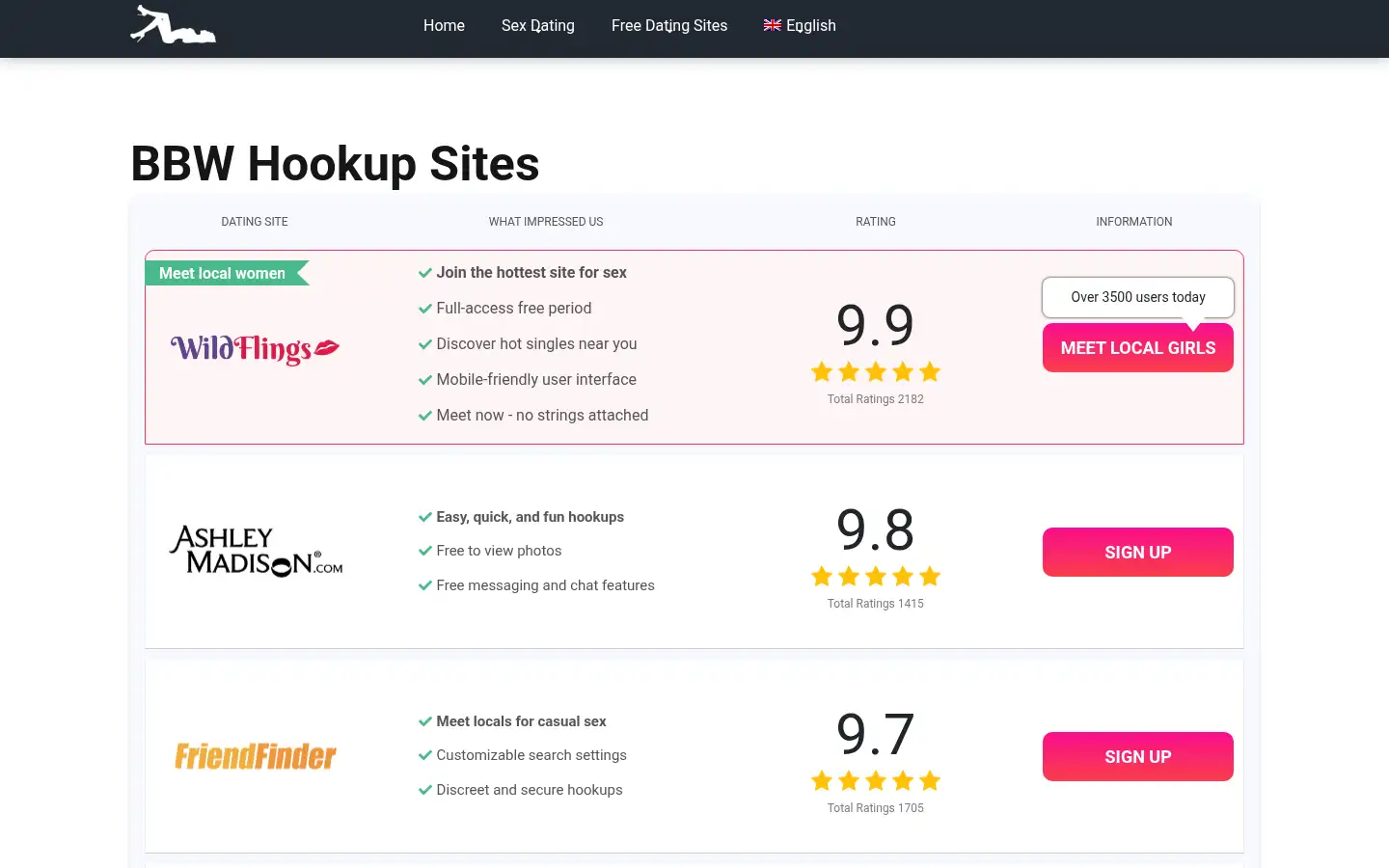The image size is (1389, 868).
Task: Click the 9.8 rating score
Action: 876,529
